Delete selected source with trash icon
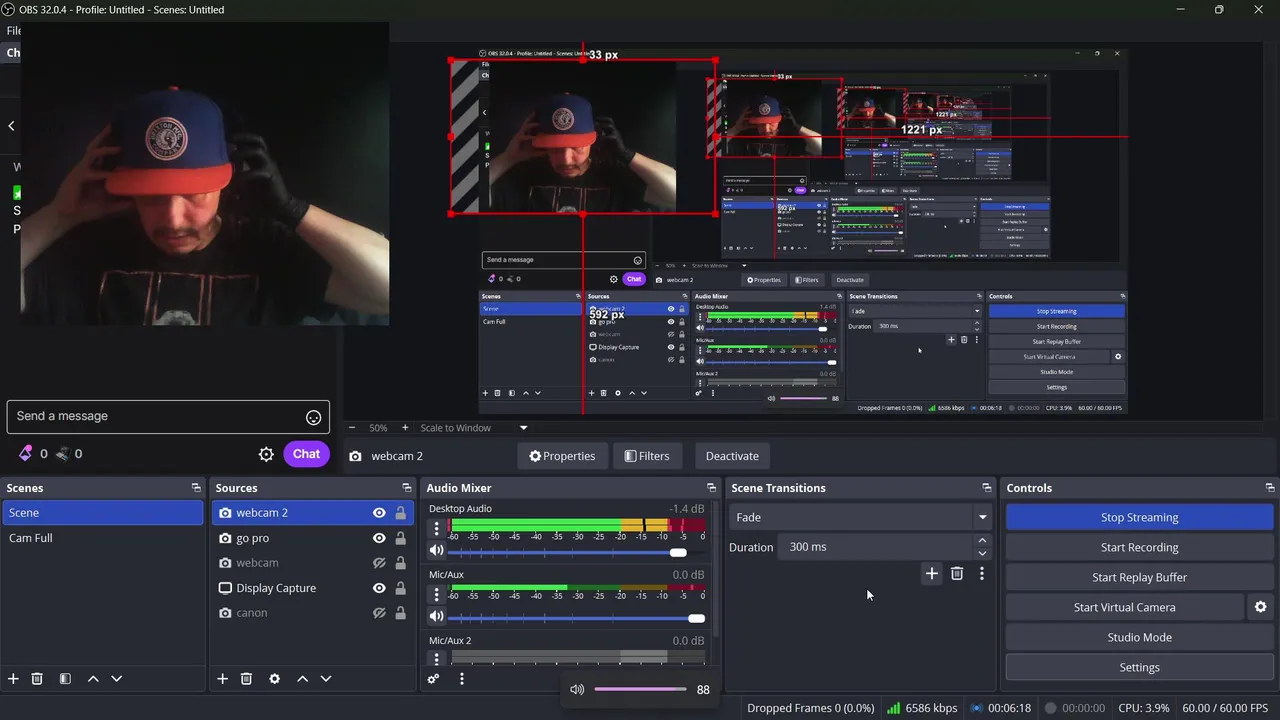The width and height of the screenshot is (1280, 720). (x=246, y=679)
